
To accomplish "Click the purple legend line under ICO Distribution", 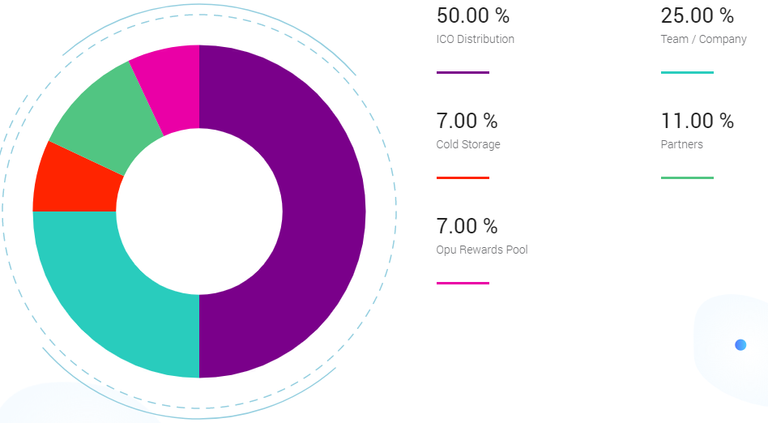I will (x=463, y=73).
